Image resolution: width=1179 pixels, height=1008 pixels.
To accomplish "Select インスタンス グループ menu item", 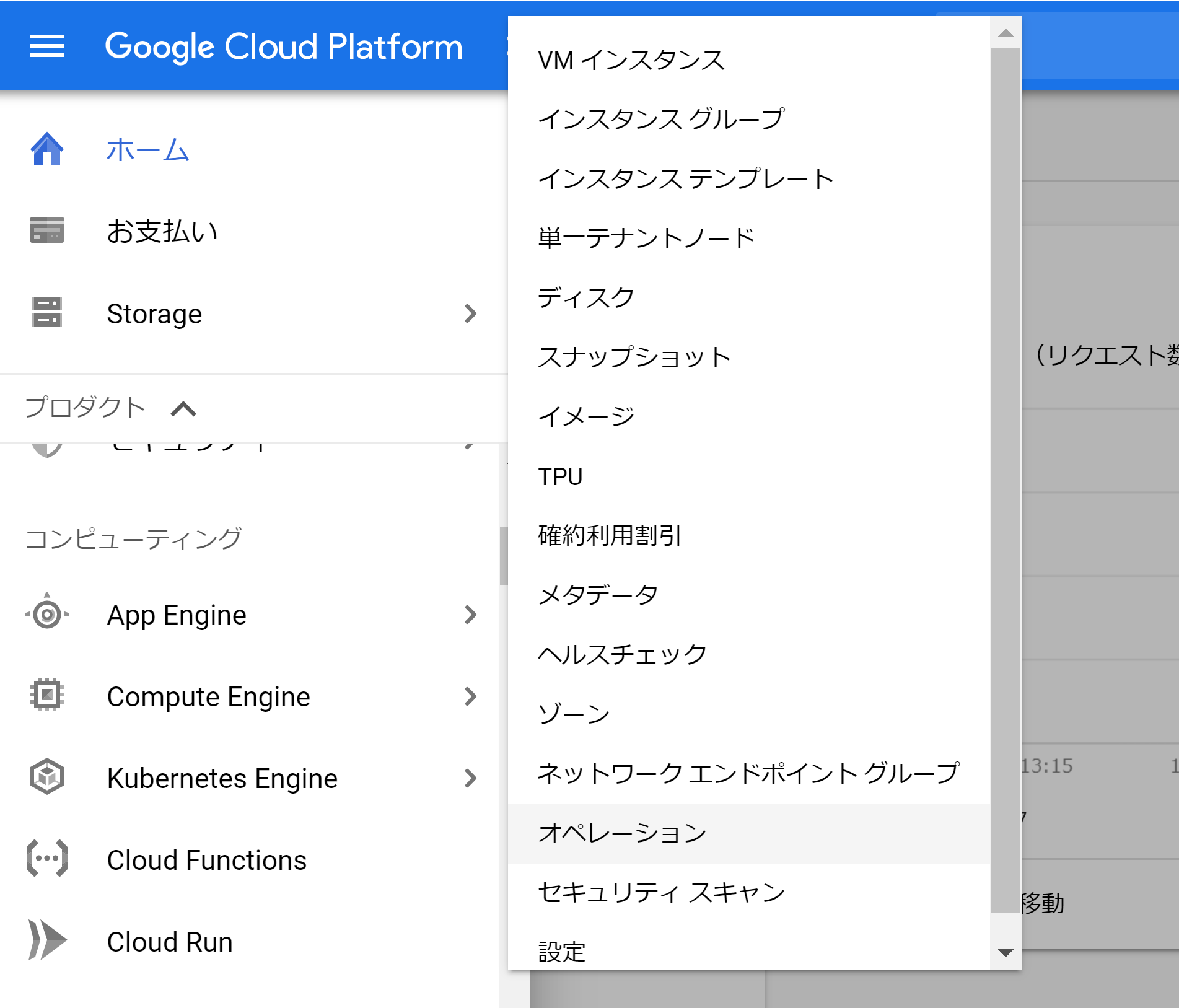I will 749,119.
